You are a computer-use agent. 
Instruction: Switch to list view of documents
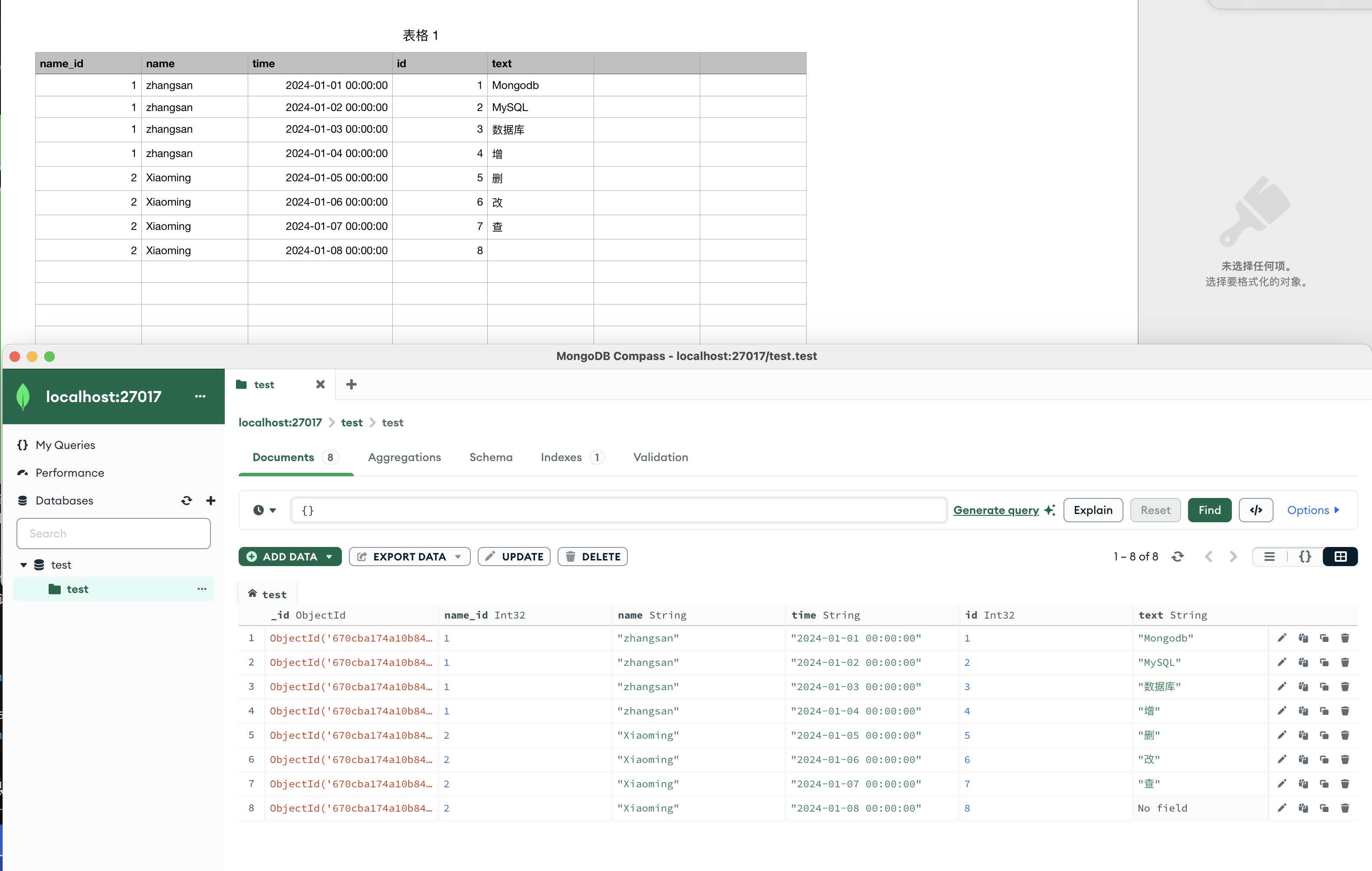click(x=1270, y=557)
